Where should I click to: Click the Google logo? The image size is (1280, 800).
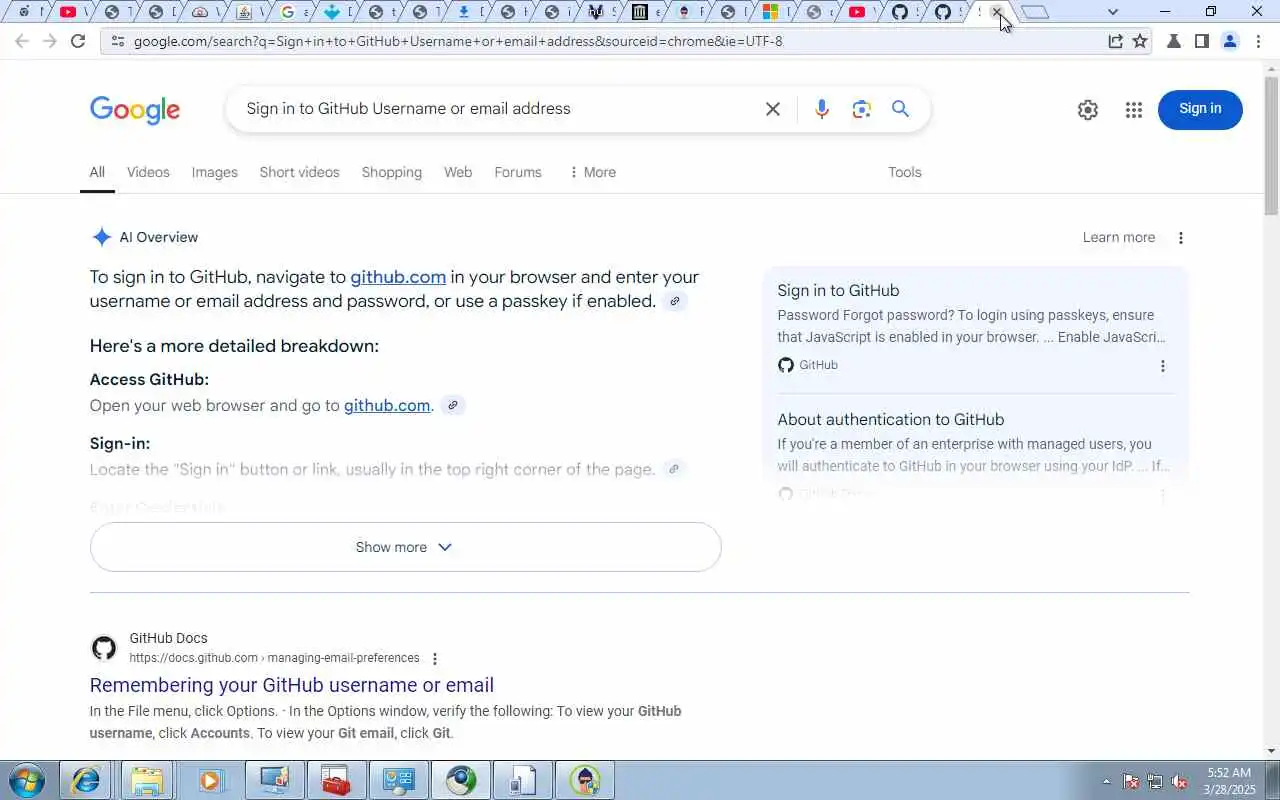[x=135, y=110]
